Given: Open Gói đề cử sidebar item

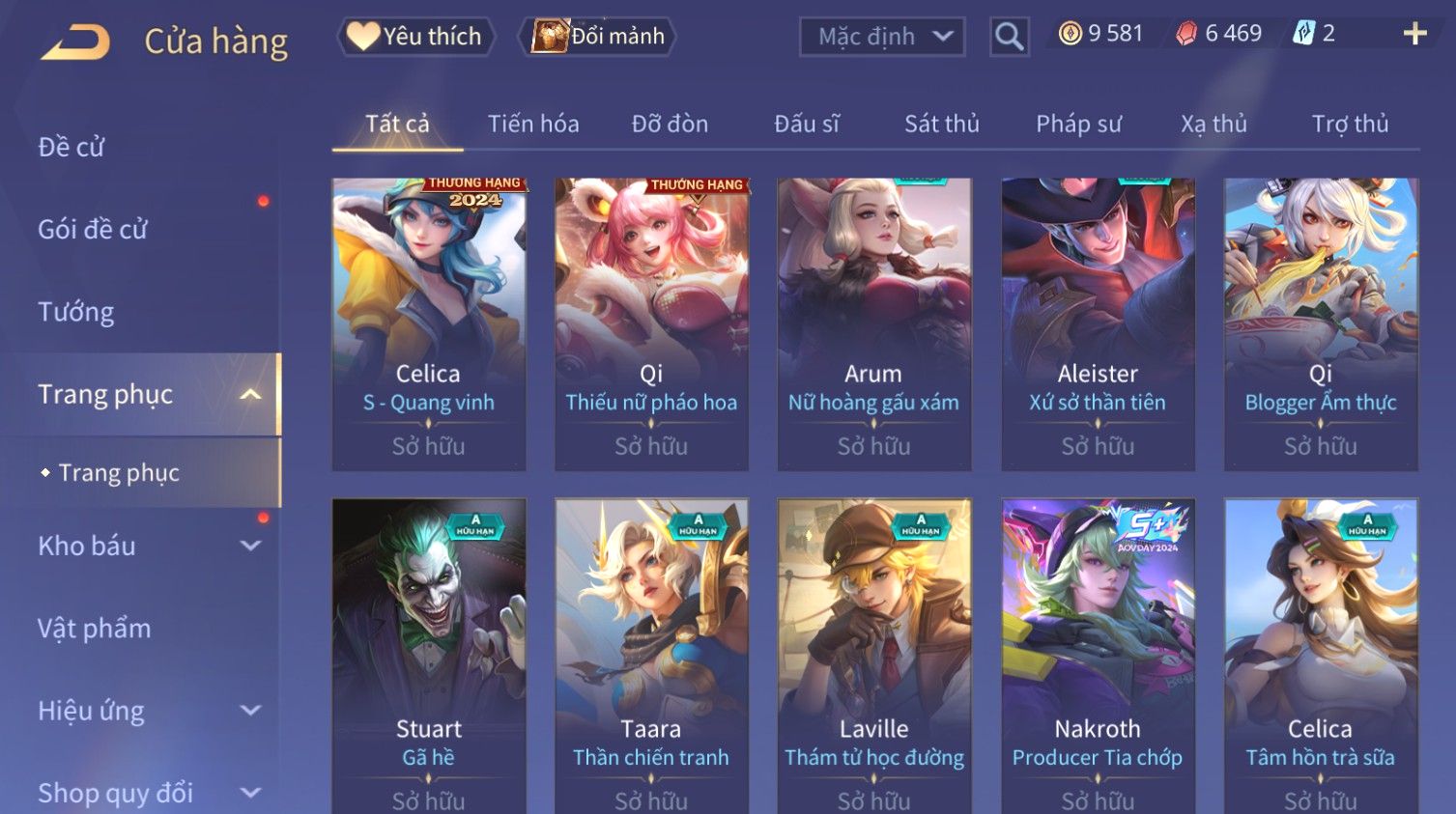Looking at the screenshot, I should click(x=93, y=230).
